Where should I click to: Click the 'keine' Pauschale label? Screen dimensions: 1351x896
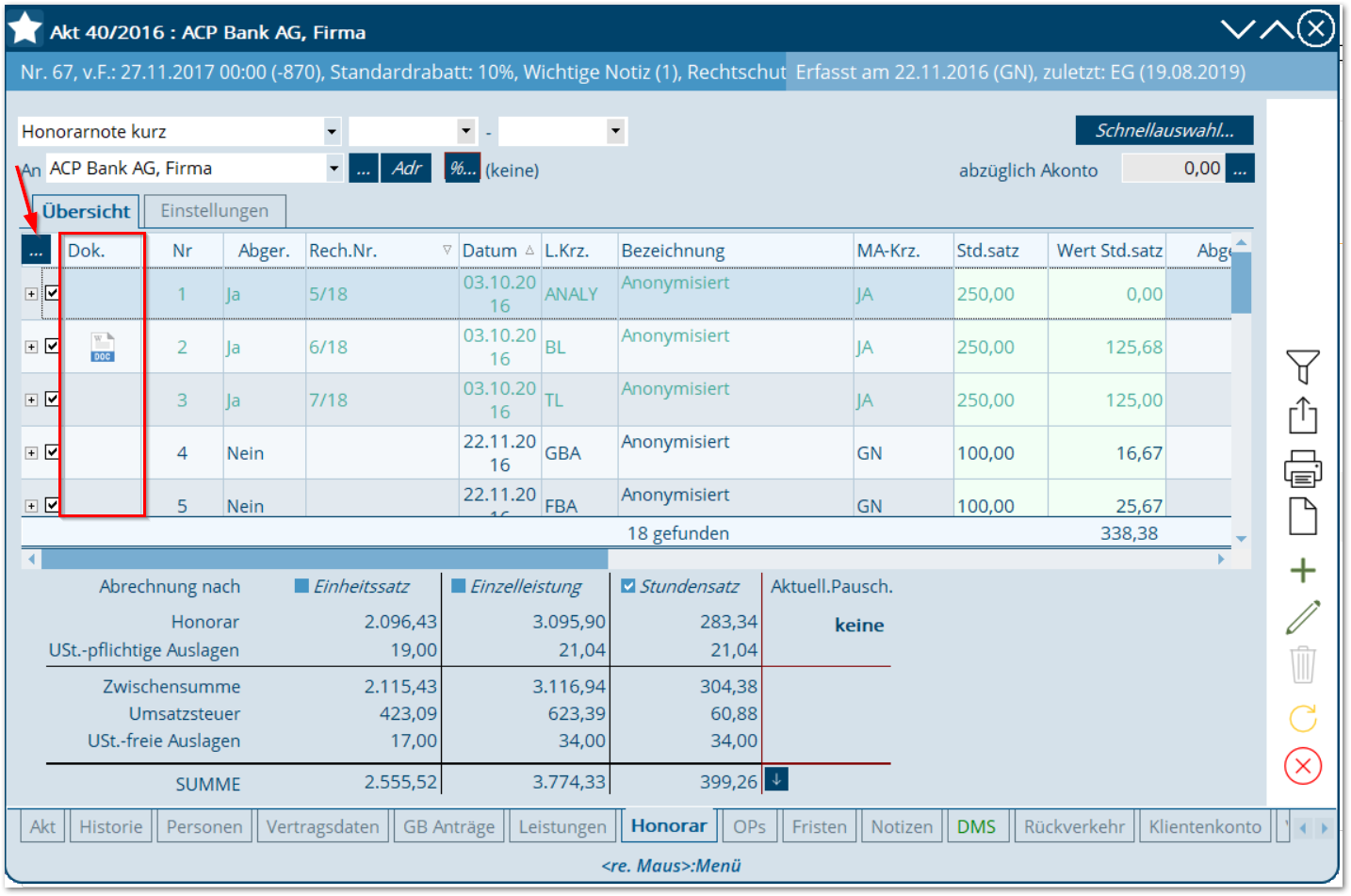tap(859, 625)
